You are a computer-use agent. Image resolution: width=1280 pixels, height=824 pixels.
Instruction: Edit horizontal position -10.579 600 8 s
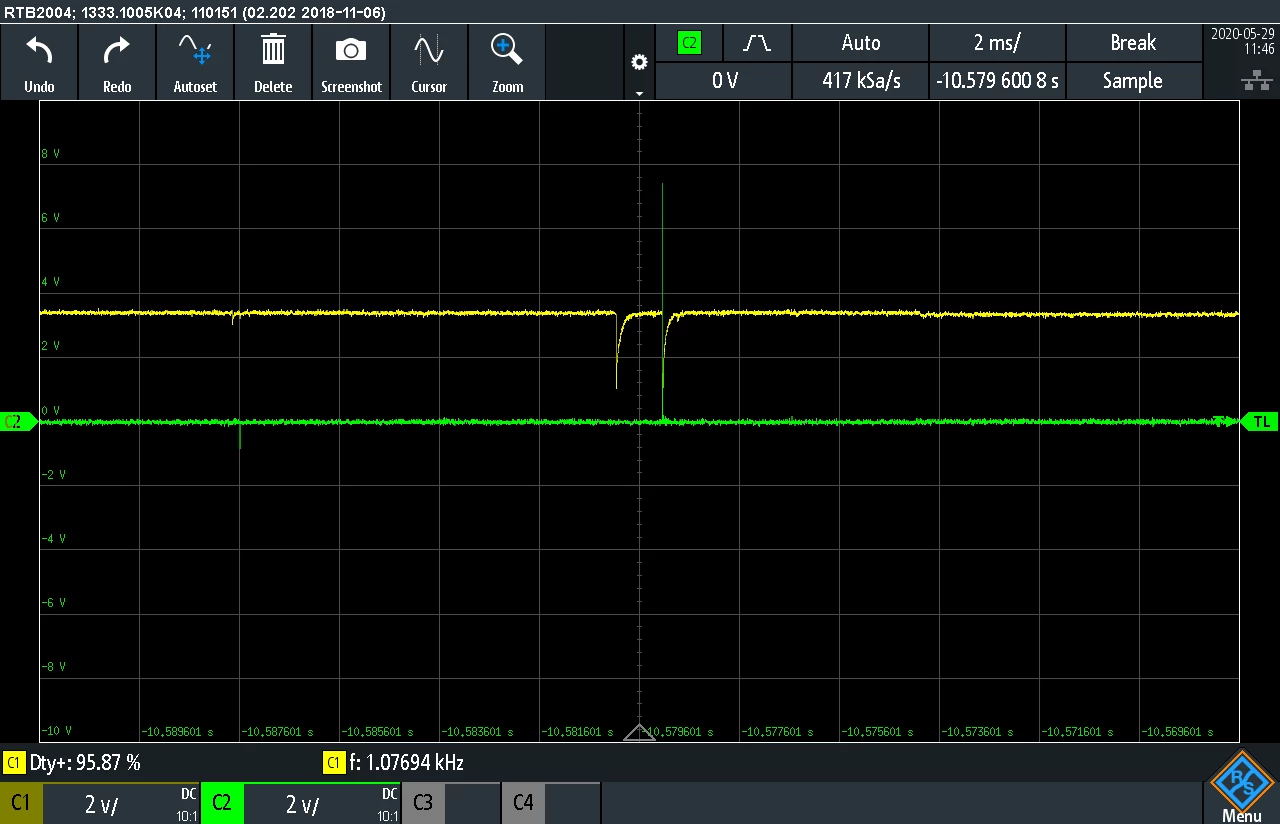click(997, 81)
